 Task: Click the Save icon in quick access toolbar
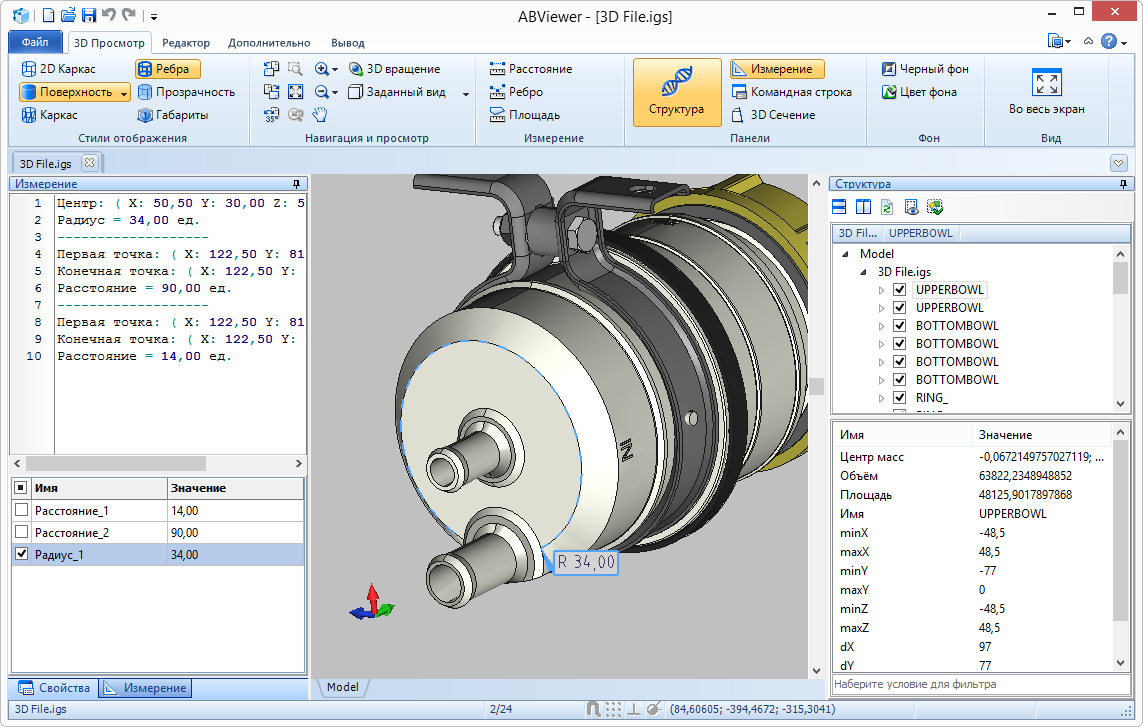tap(88, 15)
